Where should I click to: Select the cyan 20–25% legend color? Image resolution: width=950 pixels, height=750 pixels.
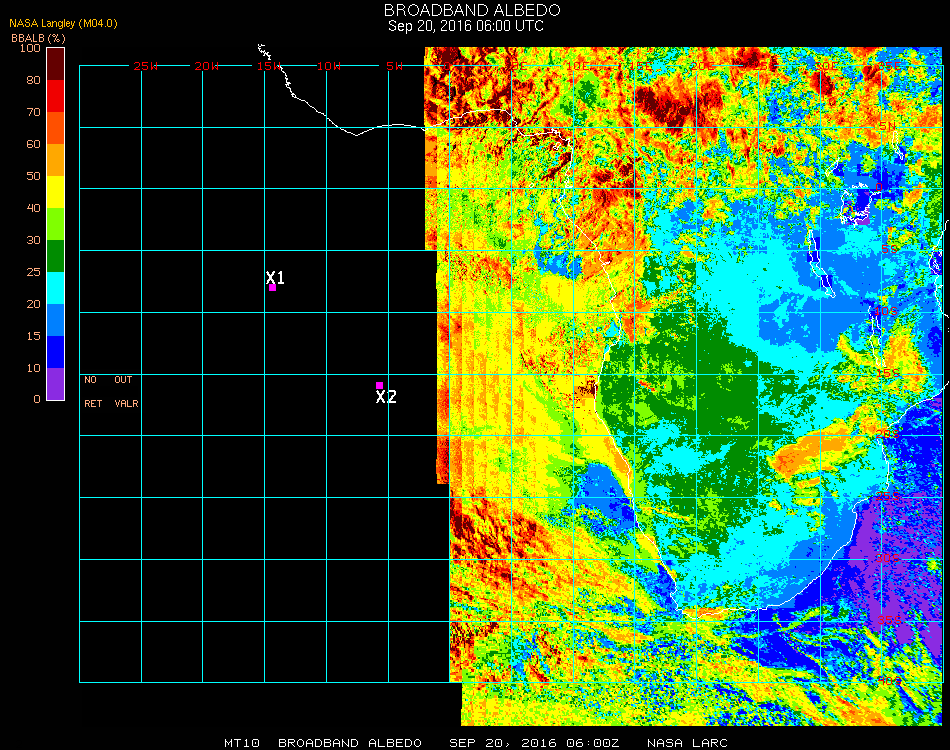click(56, 288)
